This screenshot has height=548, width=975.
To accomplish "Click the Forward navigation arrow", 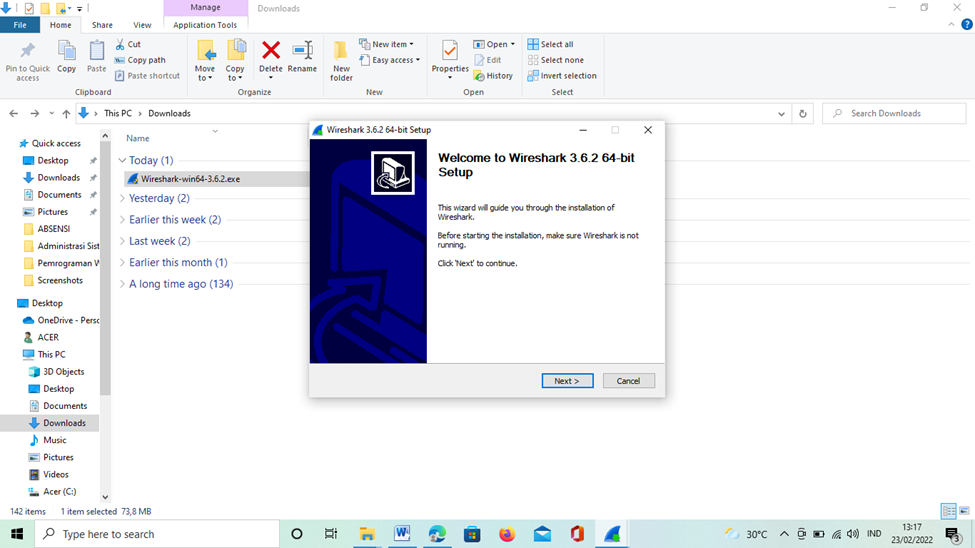I will (x=35, y=113).
